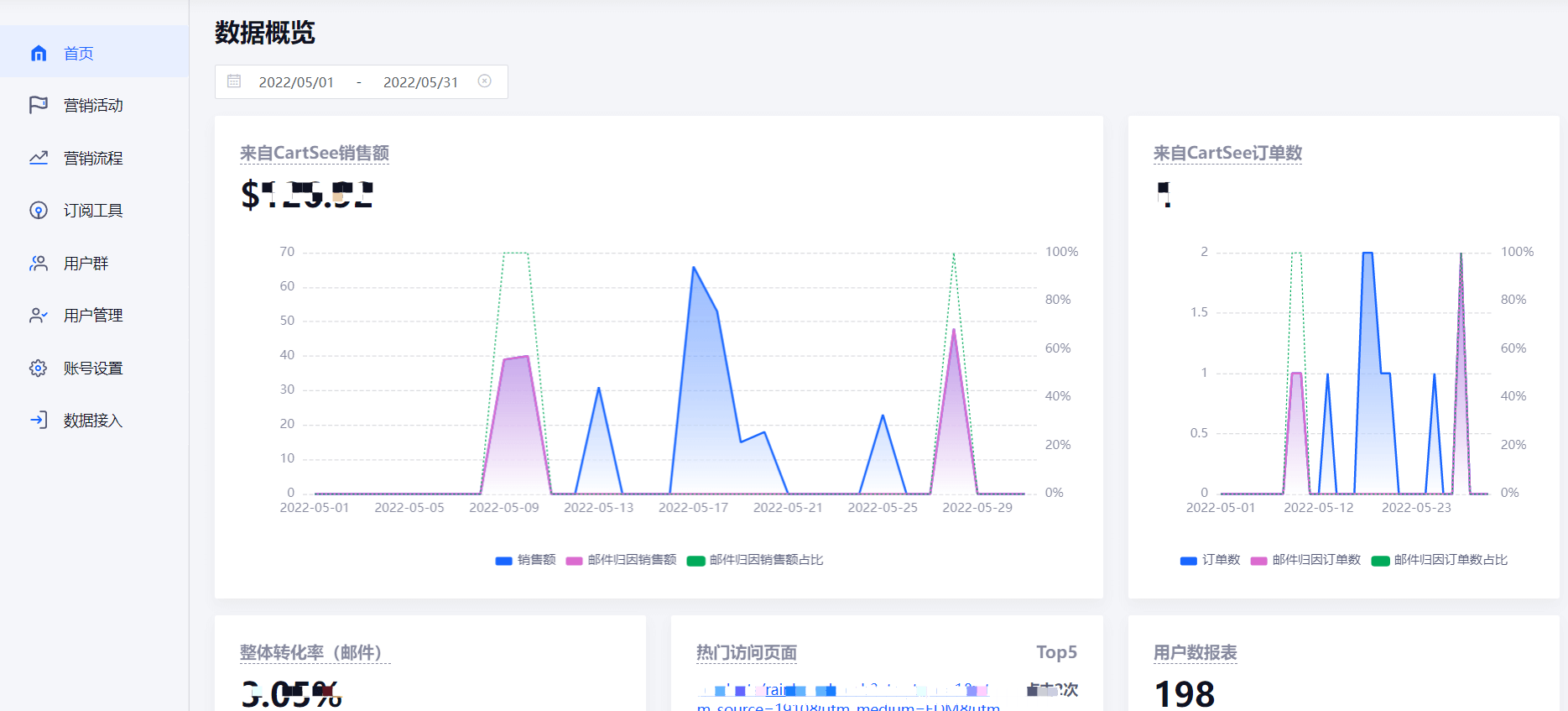1568x711 pixels.
Task: Click the gear icon beside 账号设置
Action: click(x=39, y=368)
